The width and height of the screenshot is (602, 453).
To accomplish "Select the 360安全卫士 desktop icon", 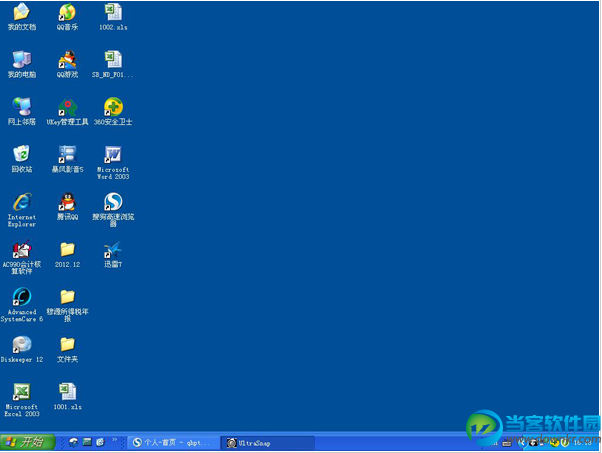I will click(113, 112).
